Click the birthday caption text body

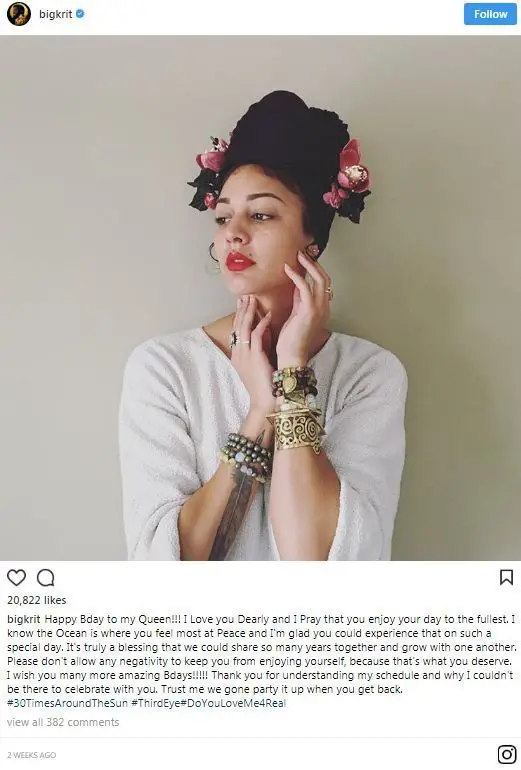261,654
